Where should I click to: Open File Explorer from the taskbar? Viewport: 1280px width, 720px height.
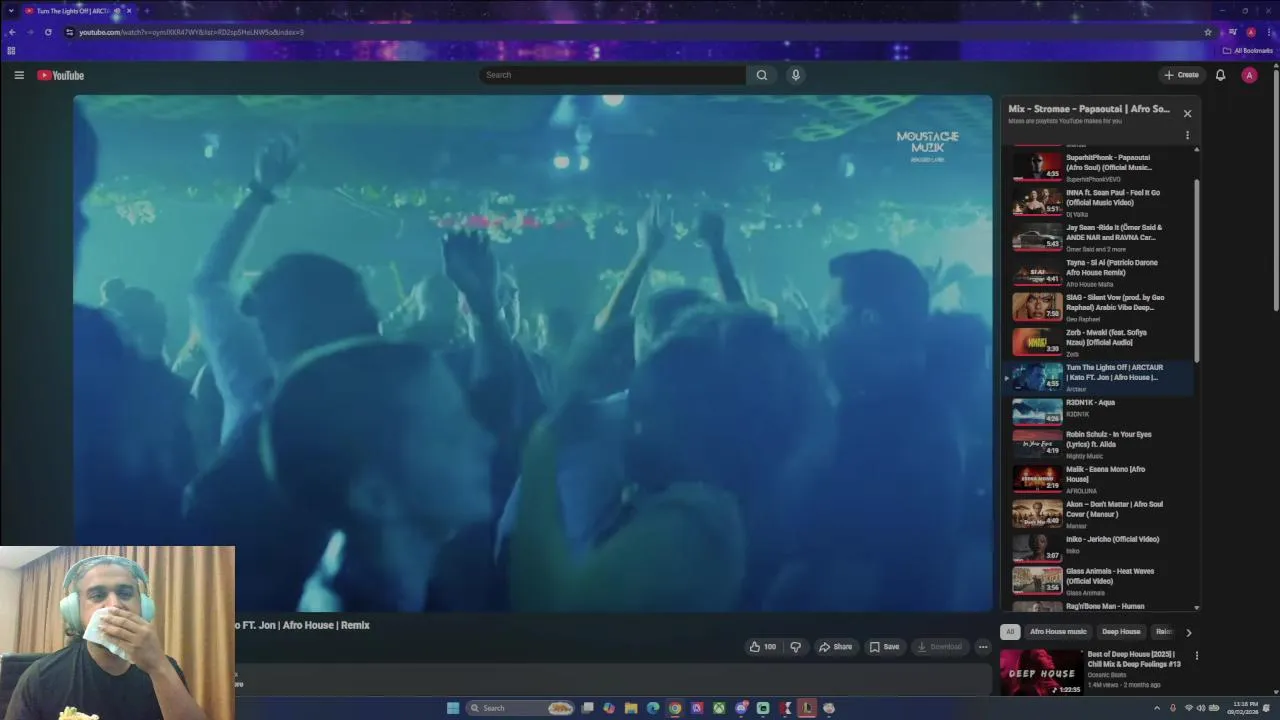631,708
